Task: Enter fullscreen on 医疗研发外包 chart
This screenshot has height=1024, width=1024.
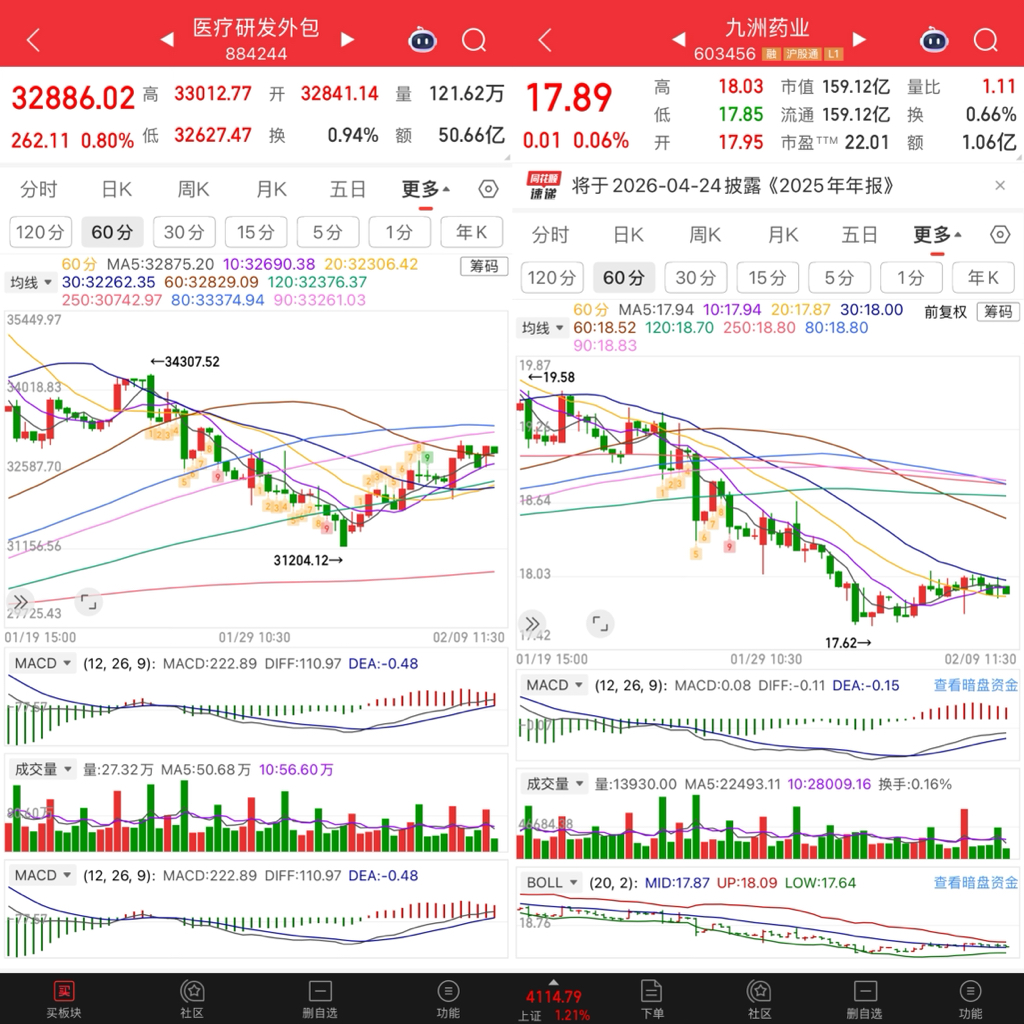Action: [x=88, y=601]
